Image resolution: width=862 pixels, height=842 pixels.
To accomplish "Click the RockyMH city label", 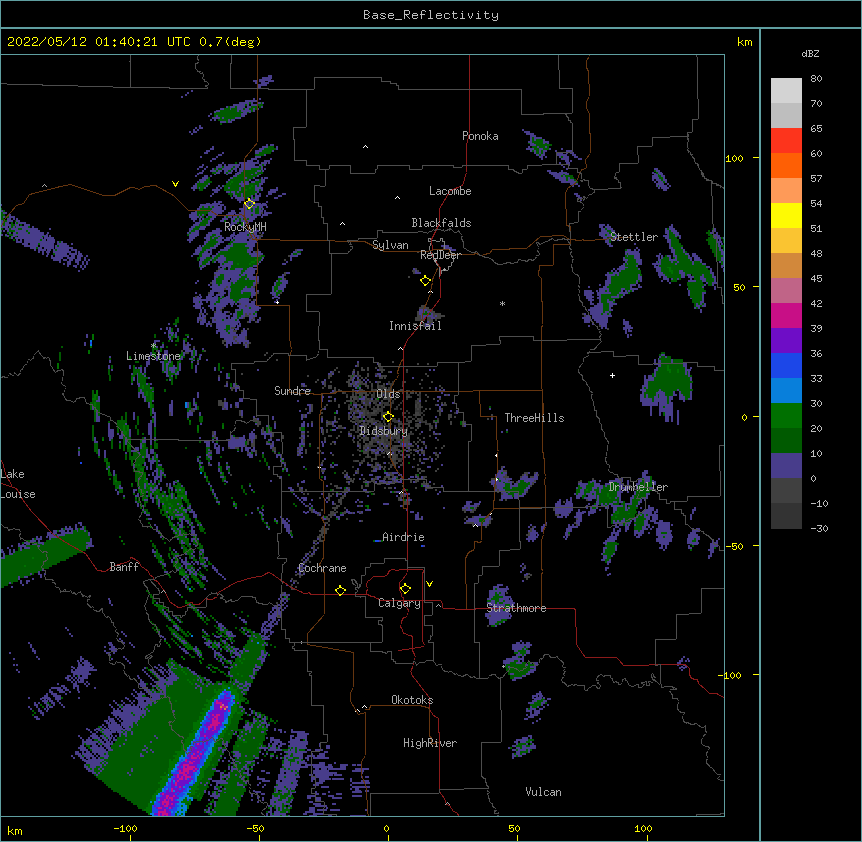I will click(x=245, y=227).
